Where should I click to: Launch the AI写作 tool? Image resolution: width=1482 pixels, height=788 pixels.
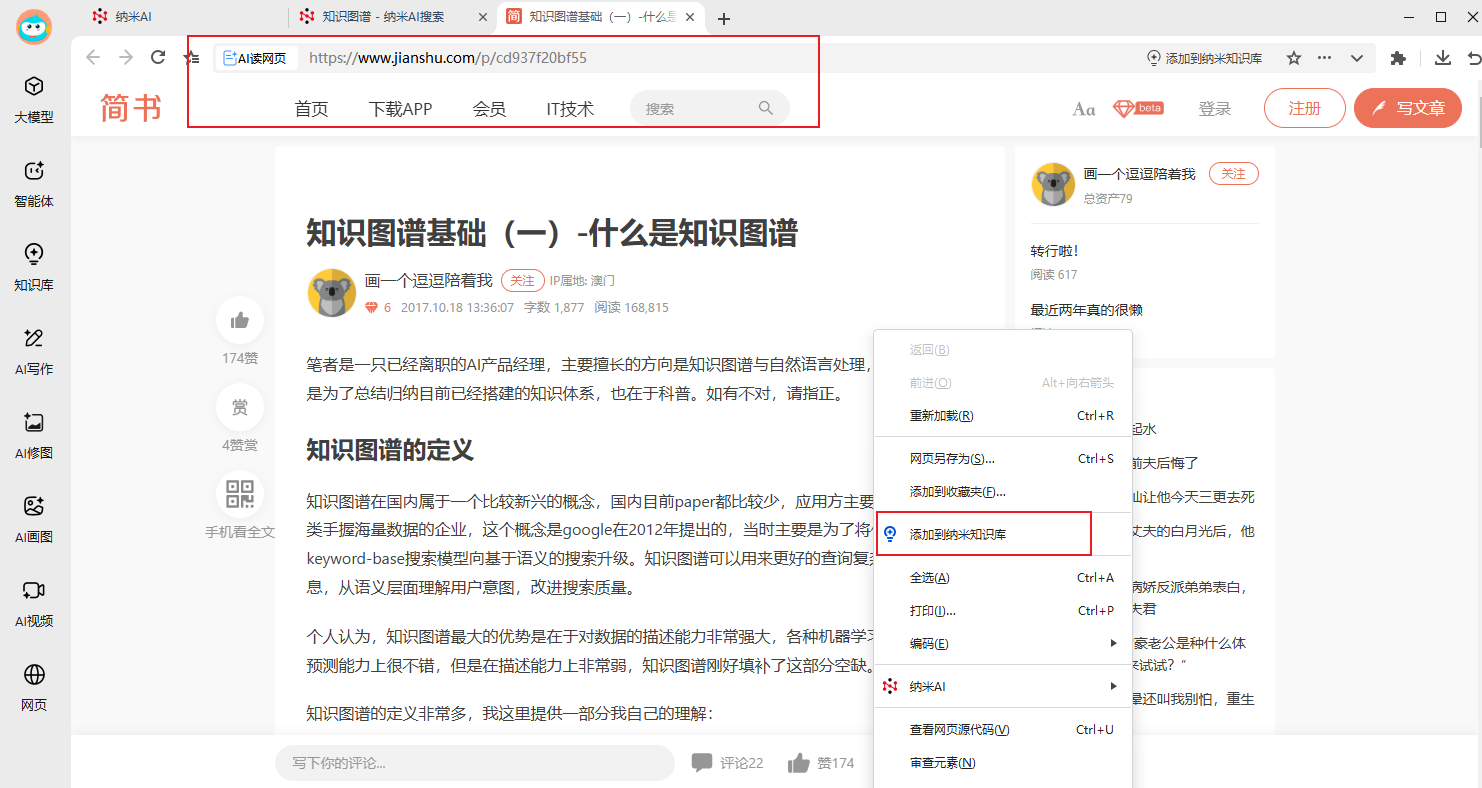click(x=34, y=352)
